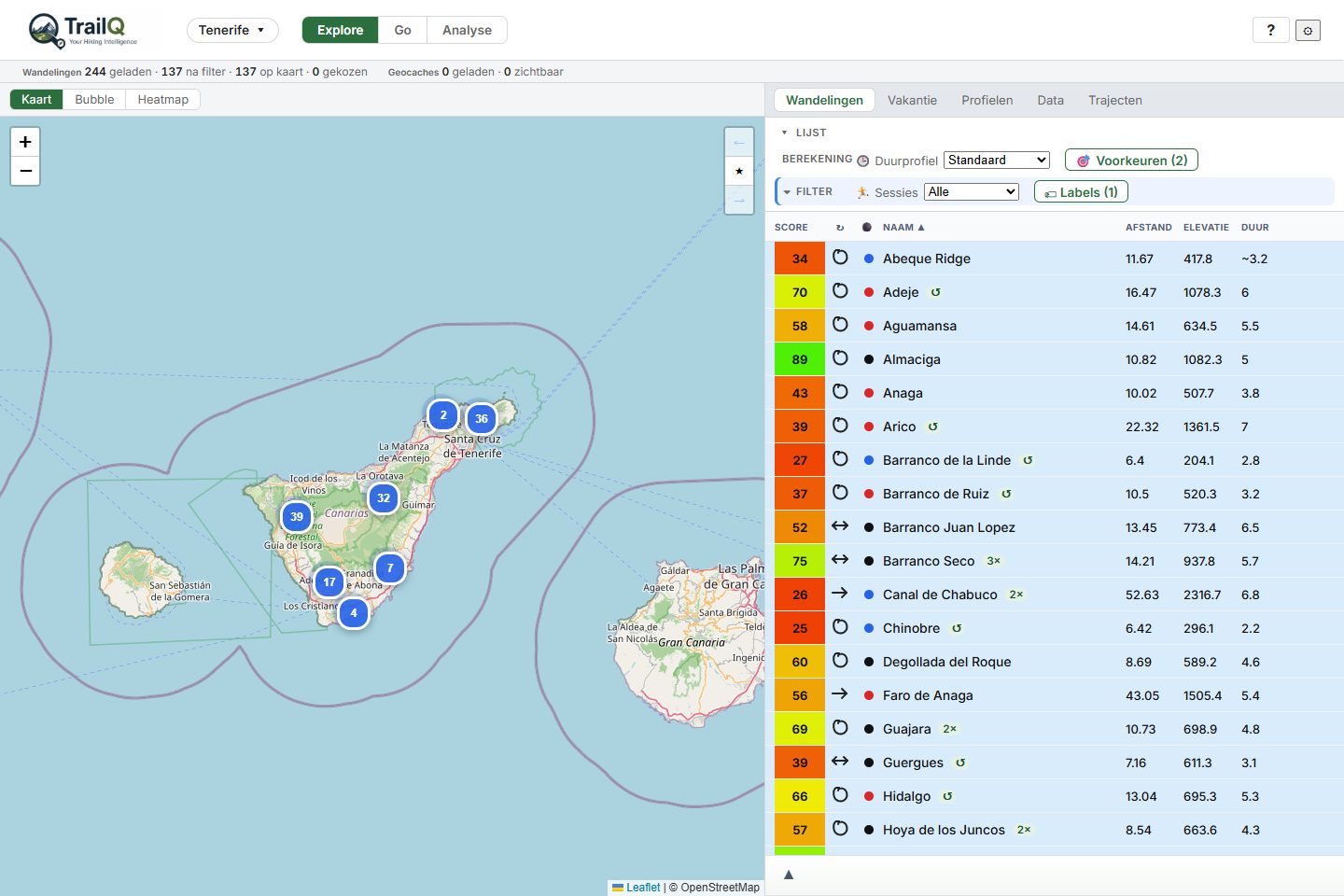Sort list by DUUR column
Screen dimensions: 1344x896
(1255, 227)
